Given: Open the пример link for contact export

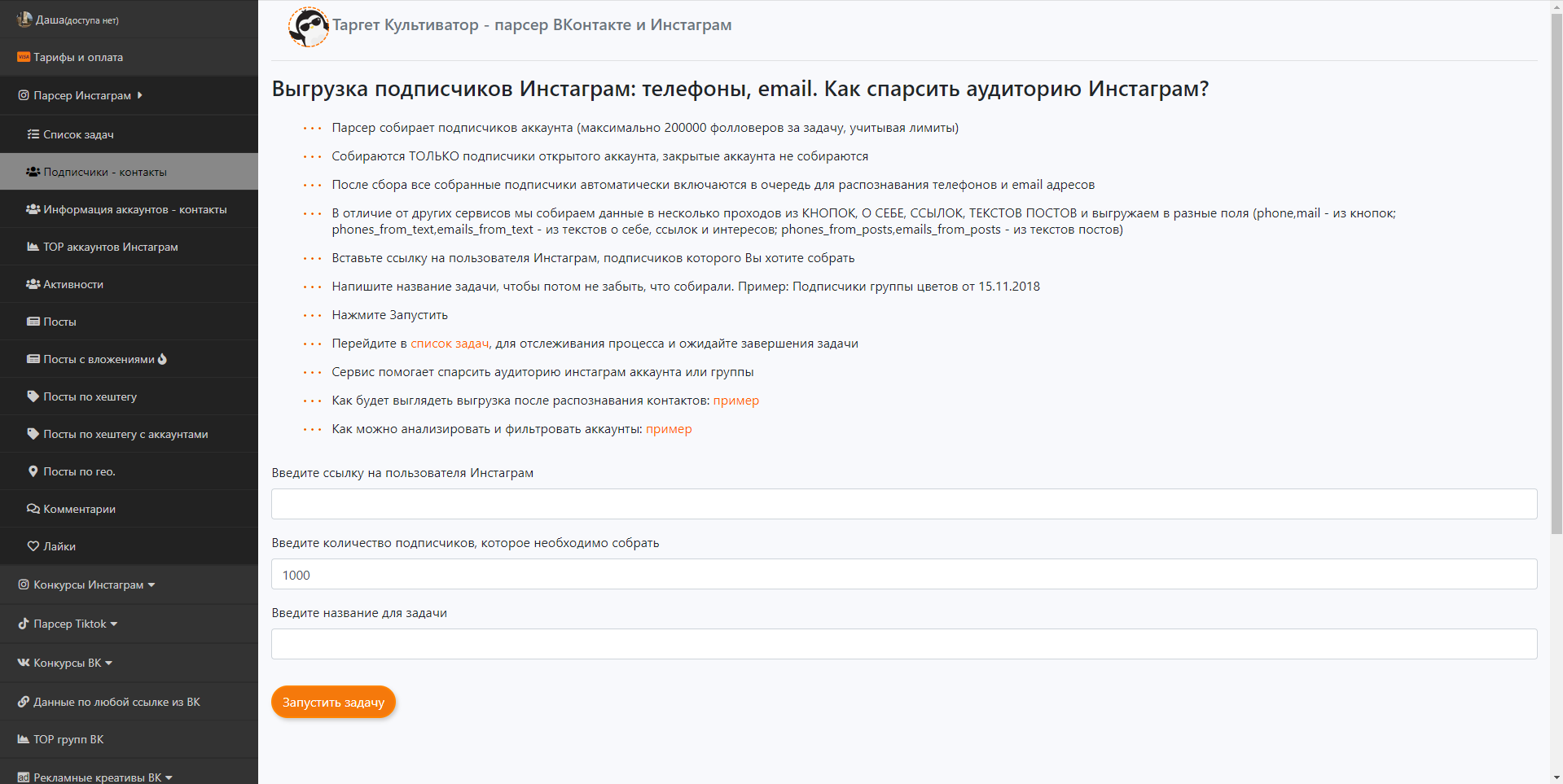Looking at the screenshot, I should pyautogui.click(x=736, y=401).
